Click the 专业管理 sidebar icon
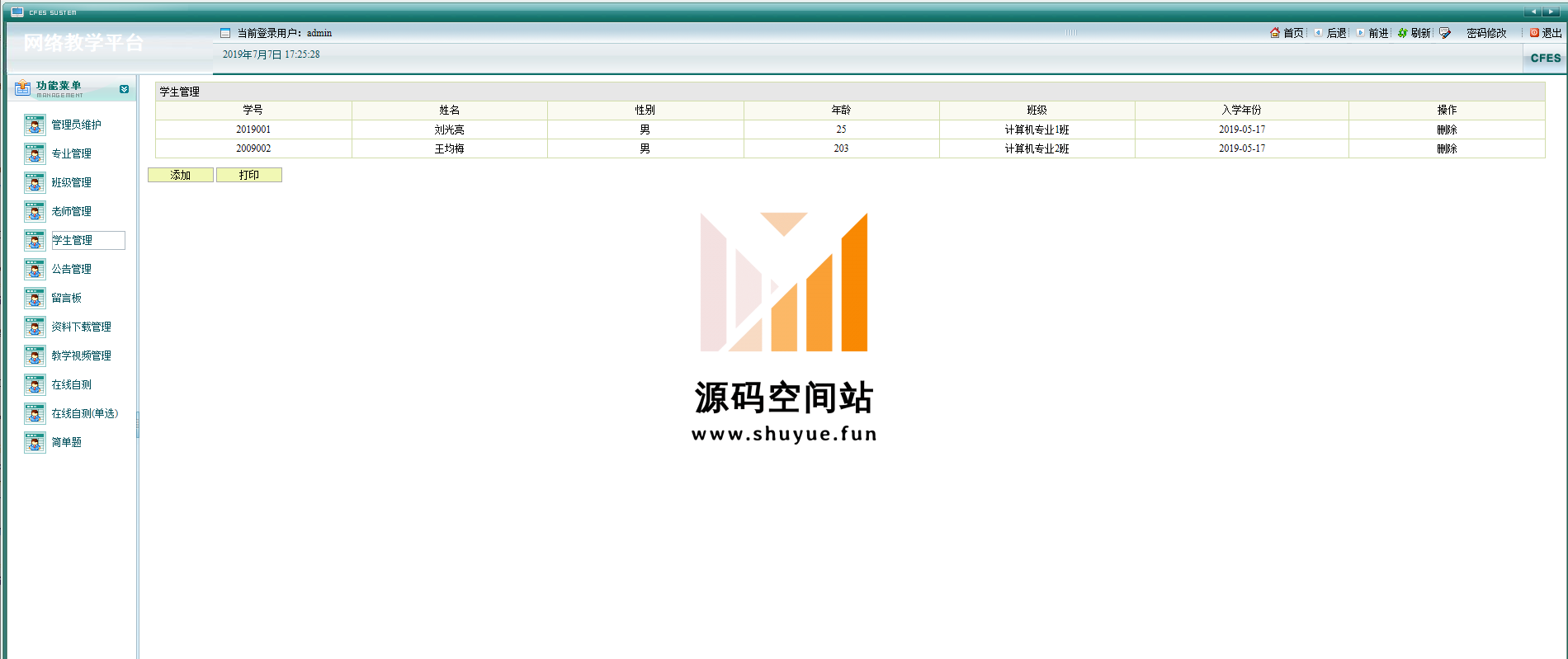Viewport: 1568px width, 659px height. tap(35, 153)
